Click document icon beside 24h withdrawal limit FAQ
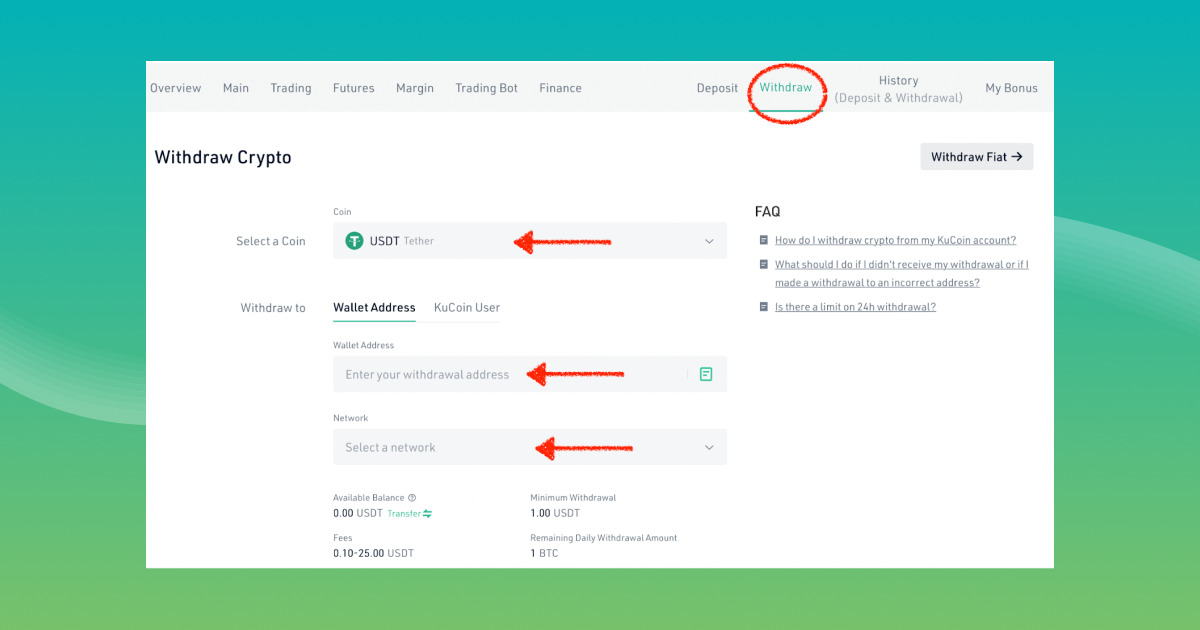 763,308
